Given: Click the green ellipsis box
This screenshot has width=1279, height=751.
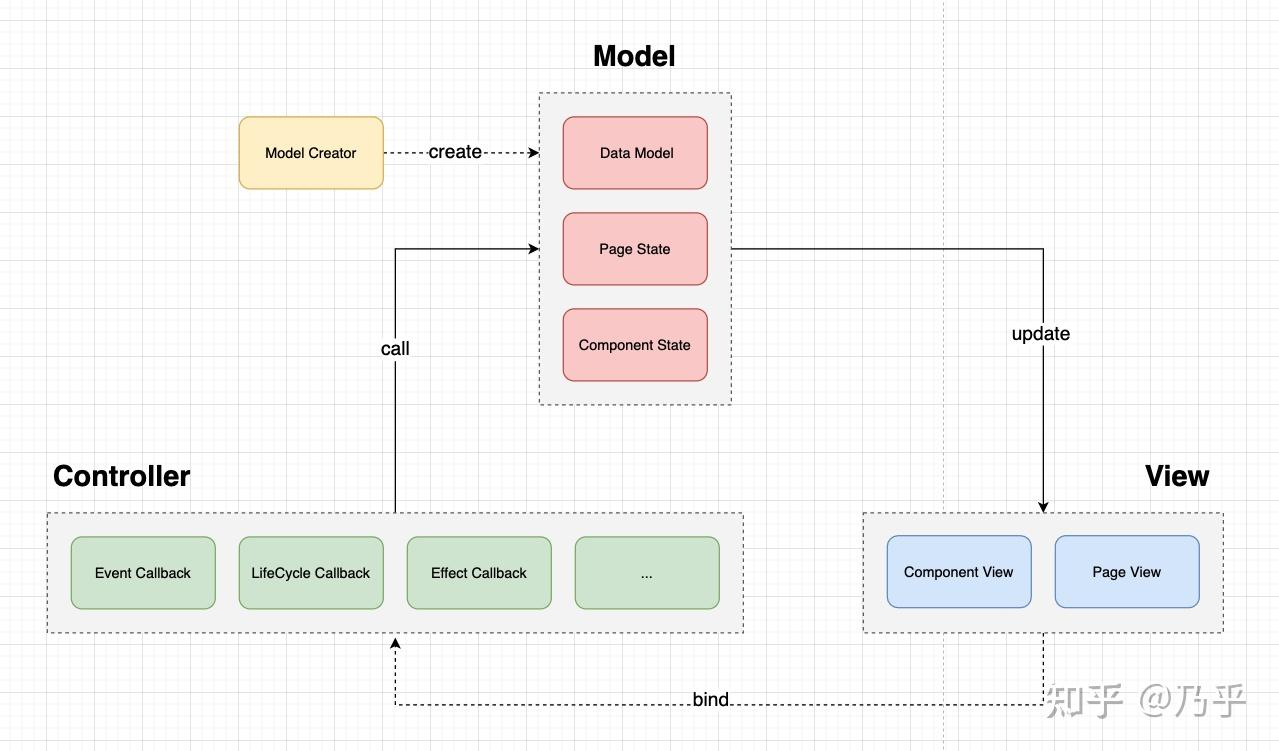Looking at the screenshot, I should (647, 573).
